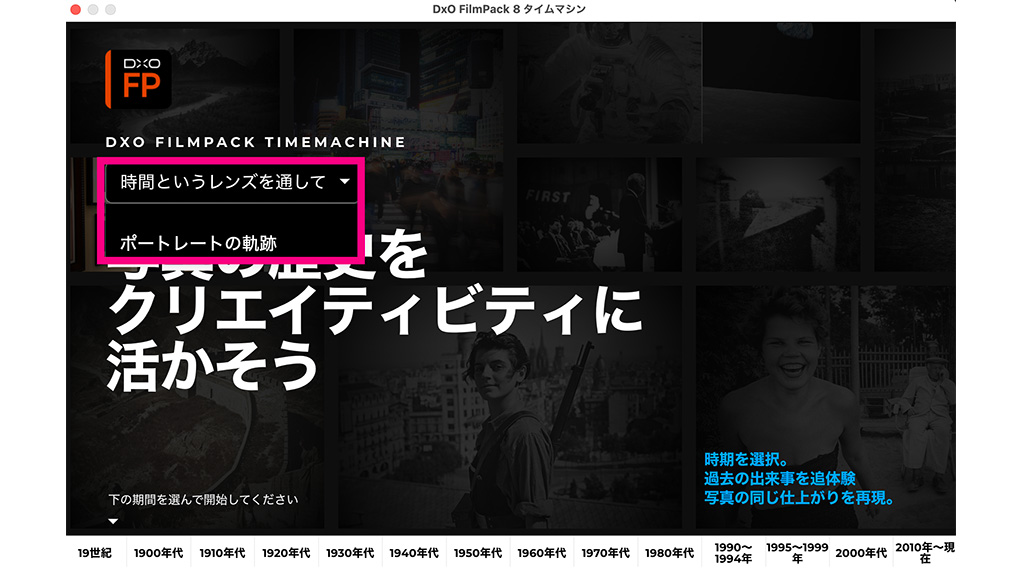Click the DXO FILMPACK TIMEMACHINE heading
The height and width of the screenshot is (574, 1020).
(x=256, y=143)
